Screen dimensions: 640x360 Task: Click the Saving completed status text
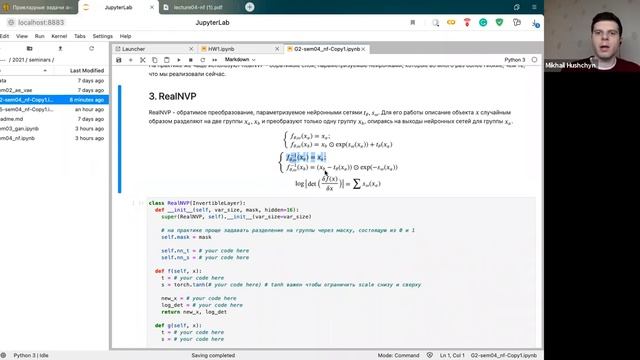point(213,356)
